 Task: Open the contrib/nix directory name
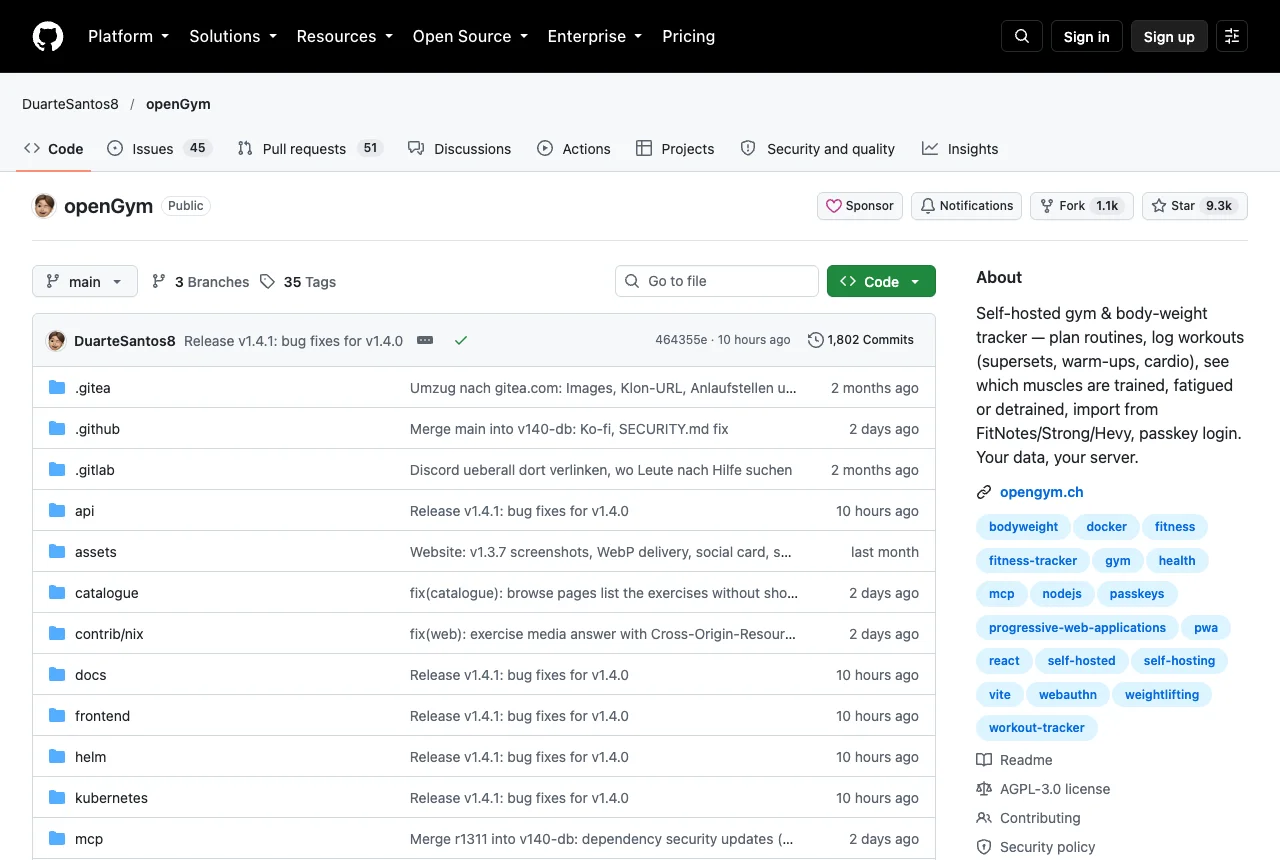point(109,634)
